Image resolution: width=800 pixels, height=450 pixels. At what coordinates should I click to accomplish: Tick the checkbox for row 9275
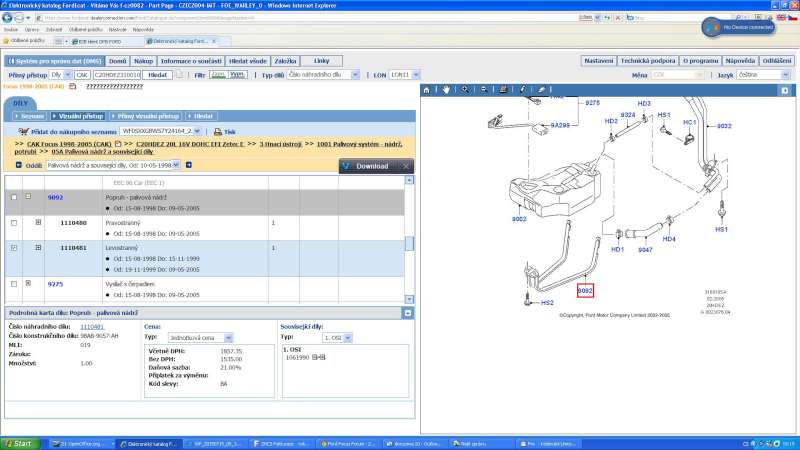click(13, 284)
